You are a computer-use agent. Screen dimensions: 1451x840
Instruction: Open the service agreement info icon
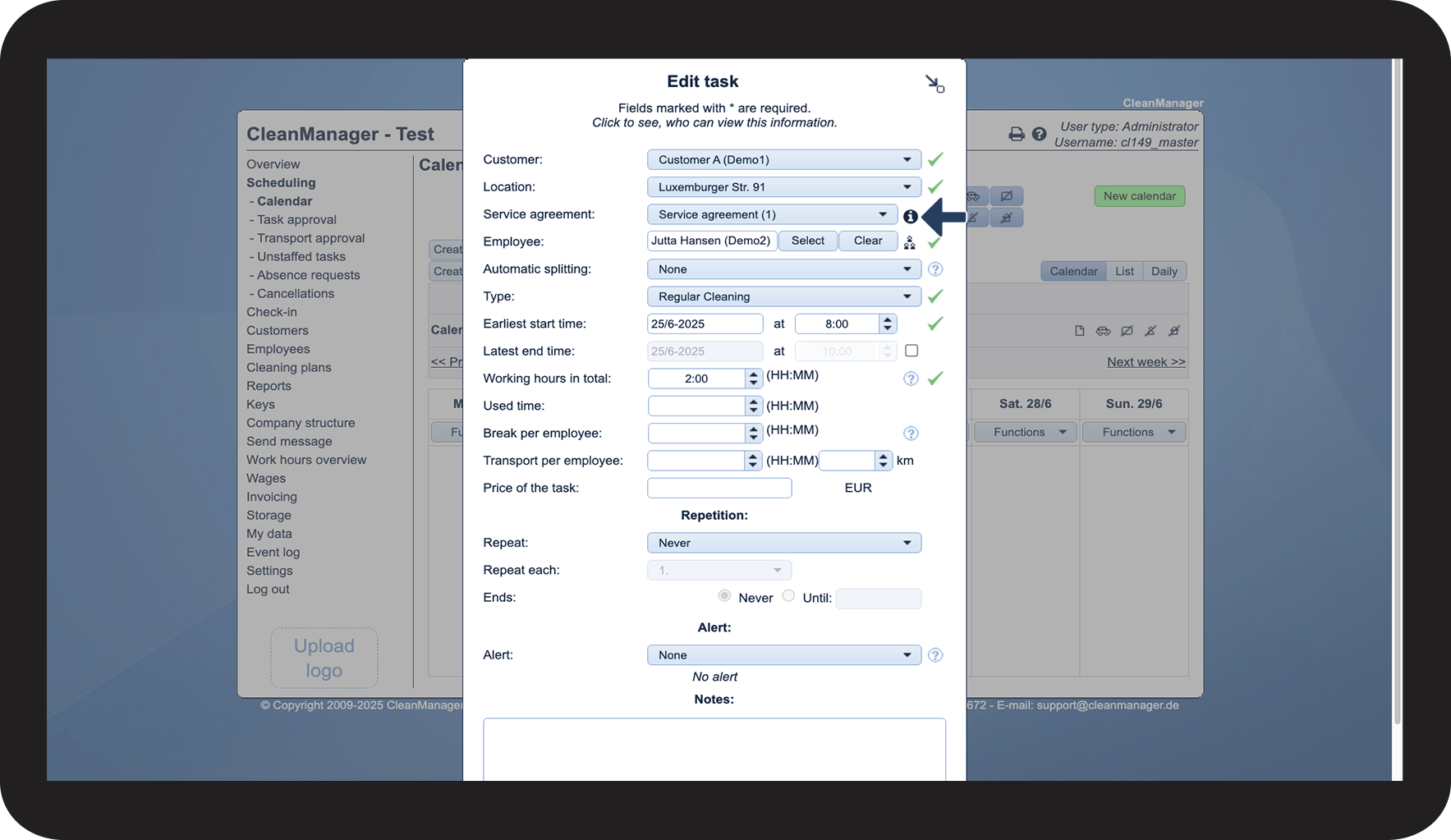click(x=910, y=216)
